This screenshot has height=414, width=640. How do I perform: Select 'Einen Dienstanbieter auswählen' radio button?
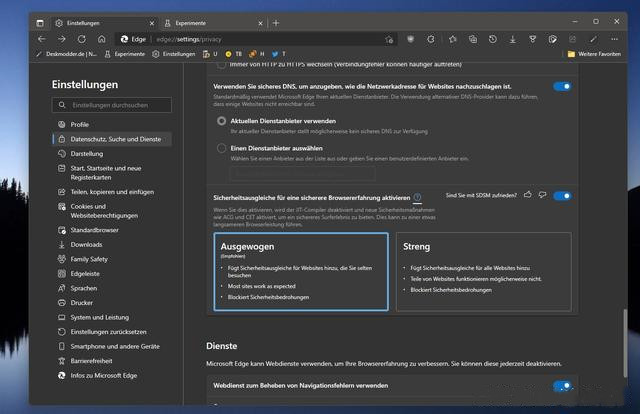tap(222, 147)
